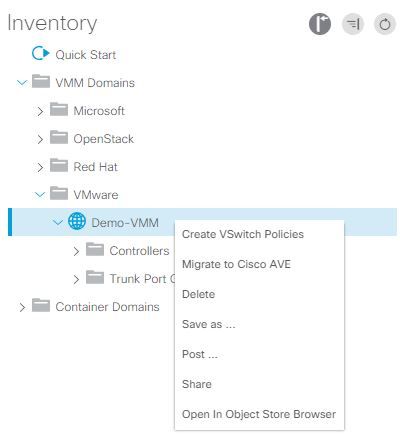Choose Open In Object Store Browser

pyautogui.click(x=259, y=414)
